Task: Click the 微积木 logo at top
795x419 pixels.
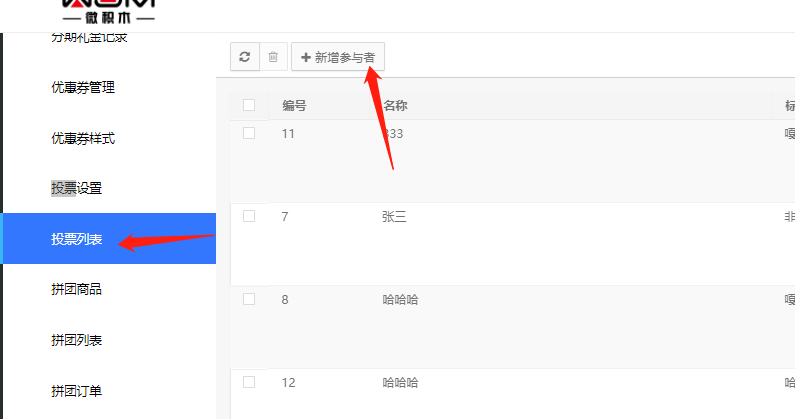Action: point(109,13)
